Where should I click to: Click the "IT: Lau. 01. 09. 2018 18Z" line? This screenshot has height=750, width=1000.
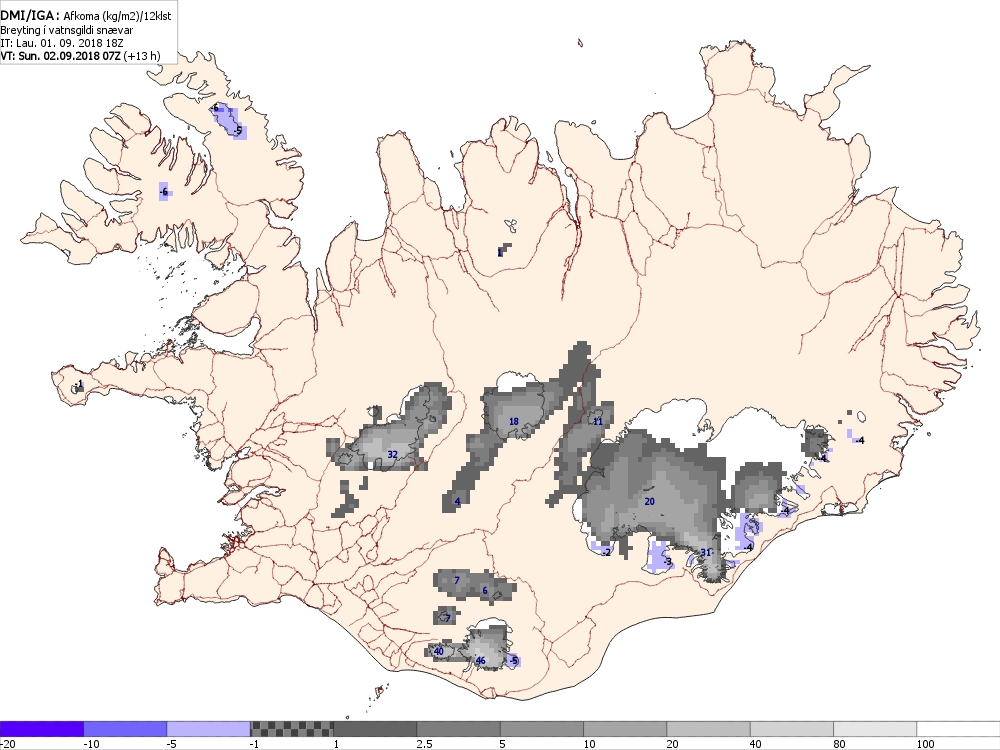pyautogui.click(x=62, y=43)
